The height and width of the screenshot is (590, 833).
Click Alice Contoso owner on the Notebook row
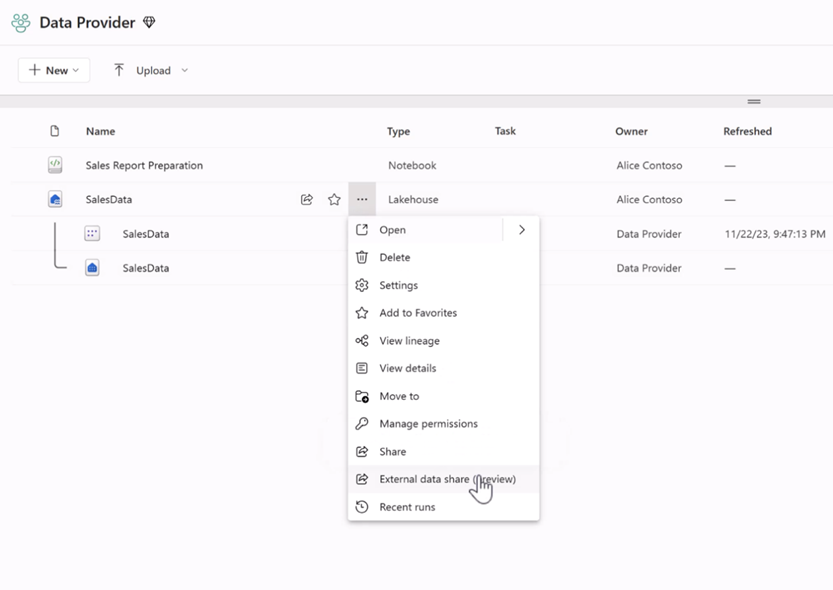click(649, 165)
